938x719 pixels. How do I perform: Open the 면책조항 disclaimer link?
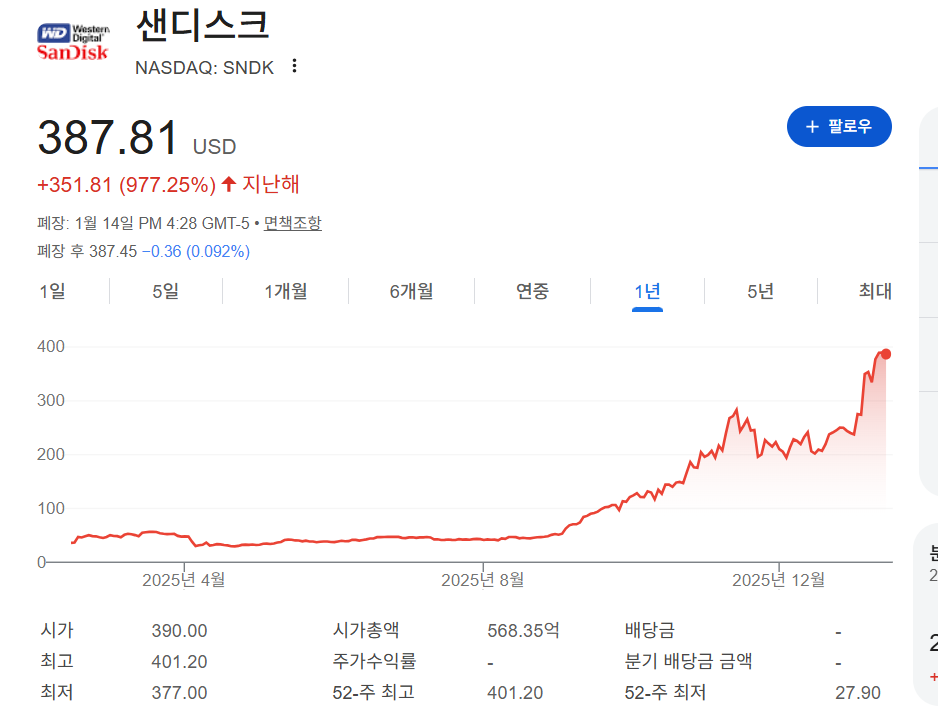click(x=292, y=223)
